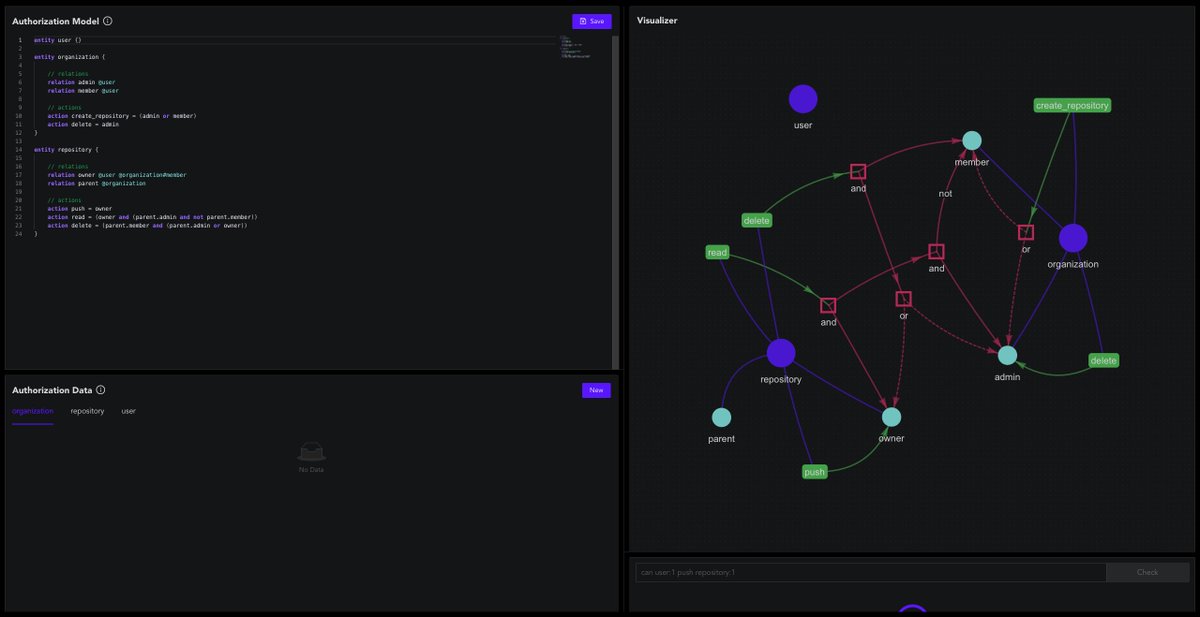Viewport: 1200px width, 617px height.
Task: Click code line 'relation member @user'
Action: click(x=83, y=90)
